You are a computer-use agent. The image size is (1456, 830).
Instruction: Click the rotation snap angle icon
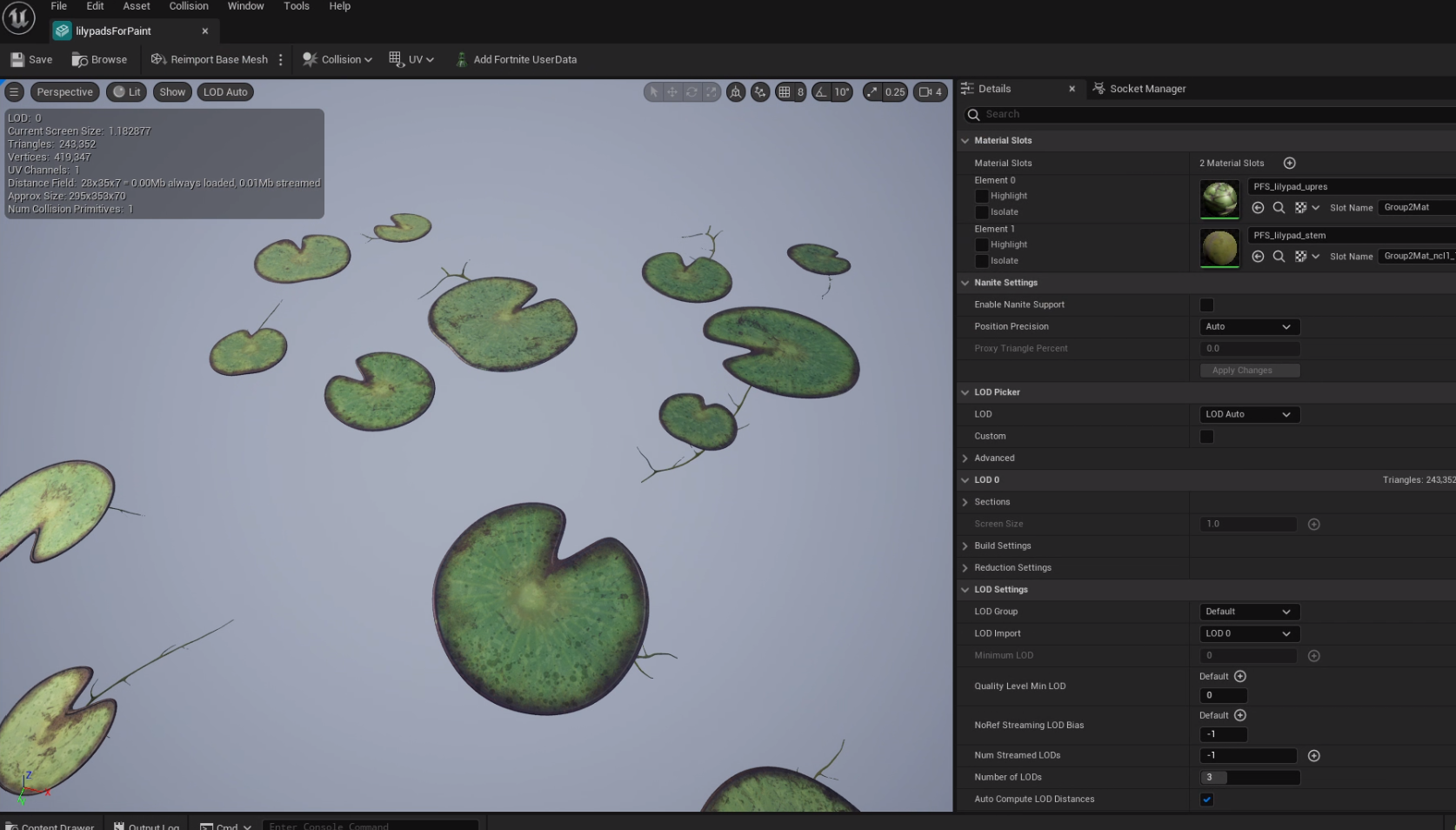823,91
